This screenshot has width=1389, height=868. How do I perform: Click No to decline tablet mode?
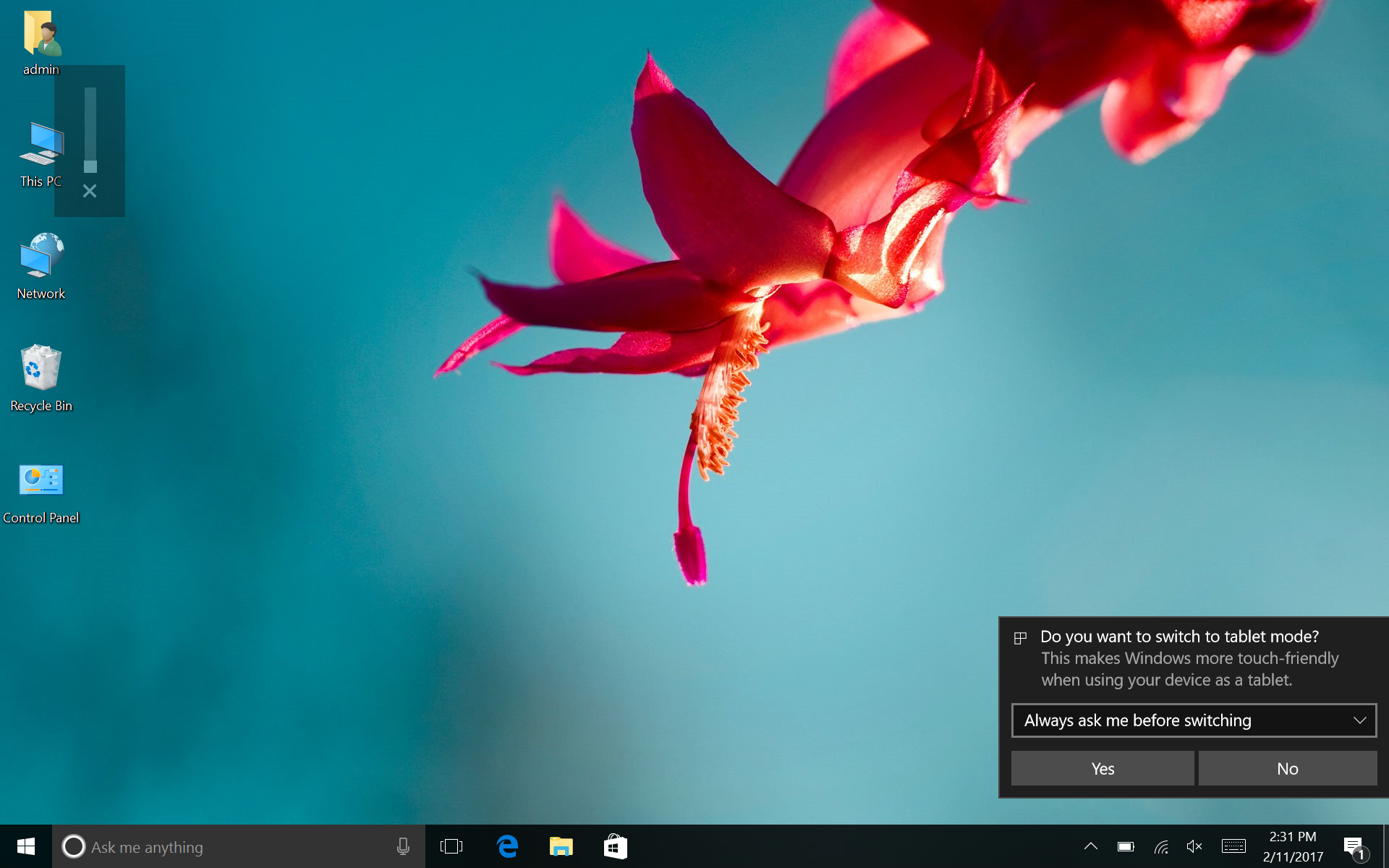[1288, 768]
